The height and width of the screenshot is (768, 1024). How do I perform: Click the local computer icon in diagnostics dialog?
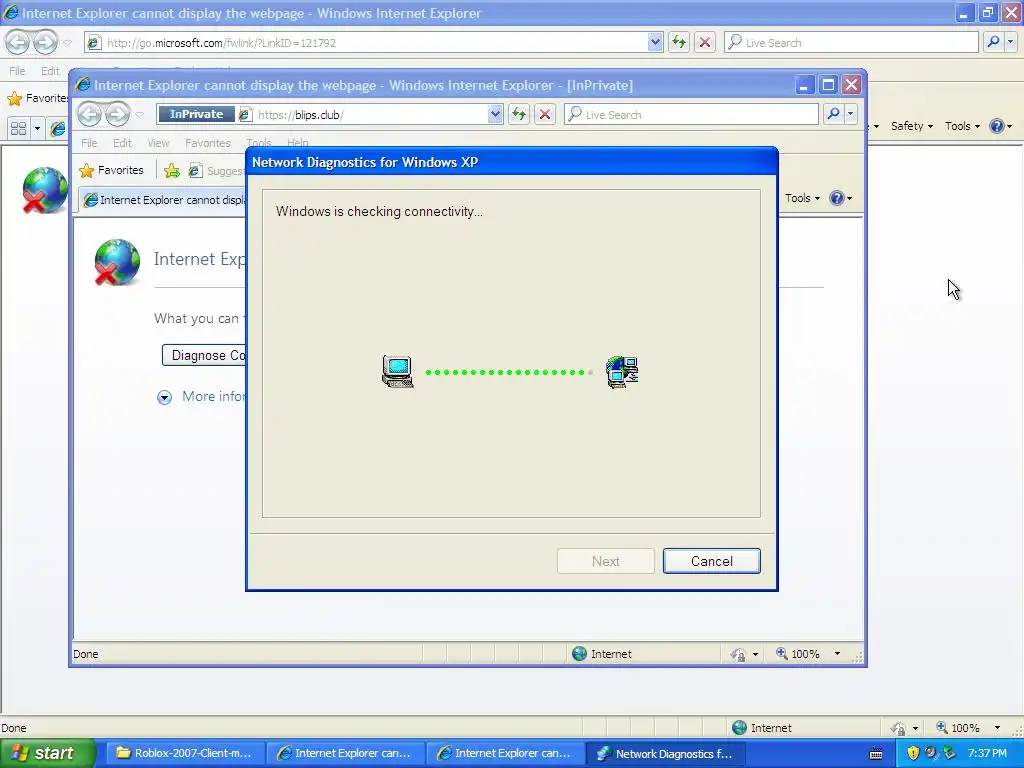[398, 372]
